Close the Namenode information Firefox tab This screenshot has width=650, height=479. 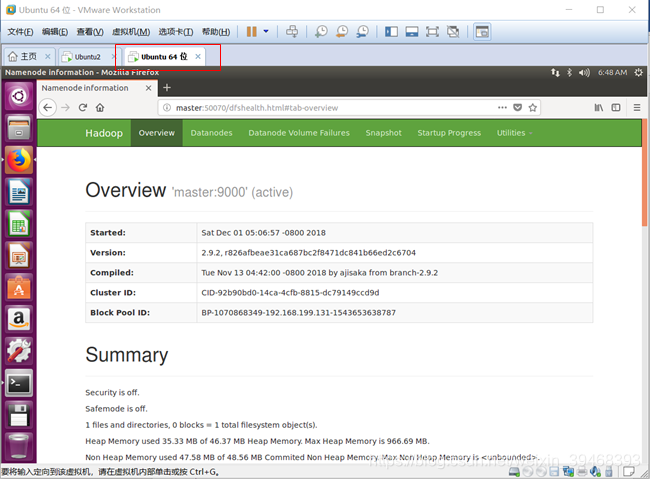point(148,88)
